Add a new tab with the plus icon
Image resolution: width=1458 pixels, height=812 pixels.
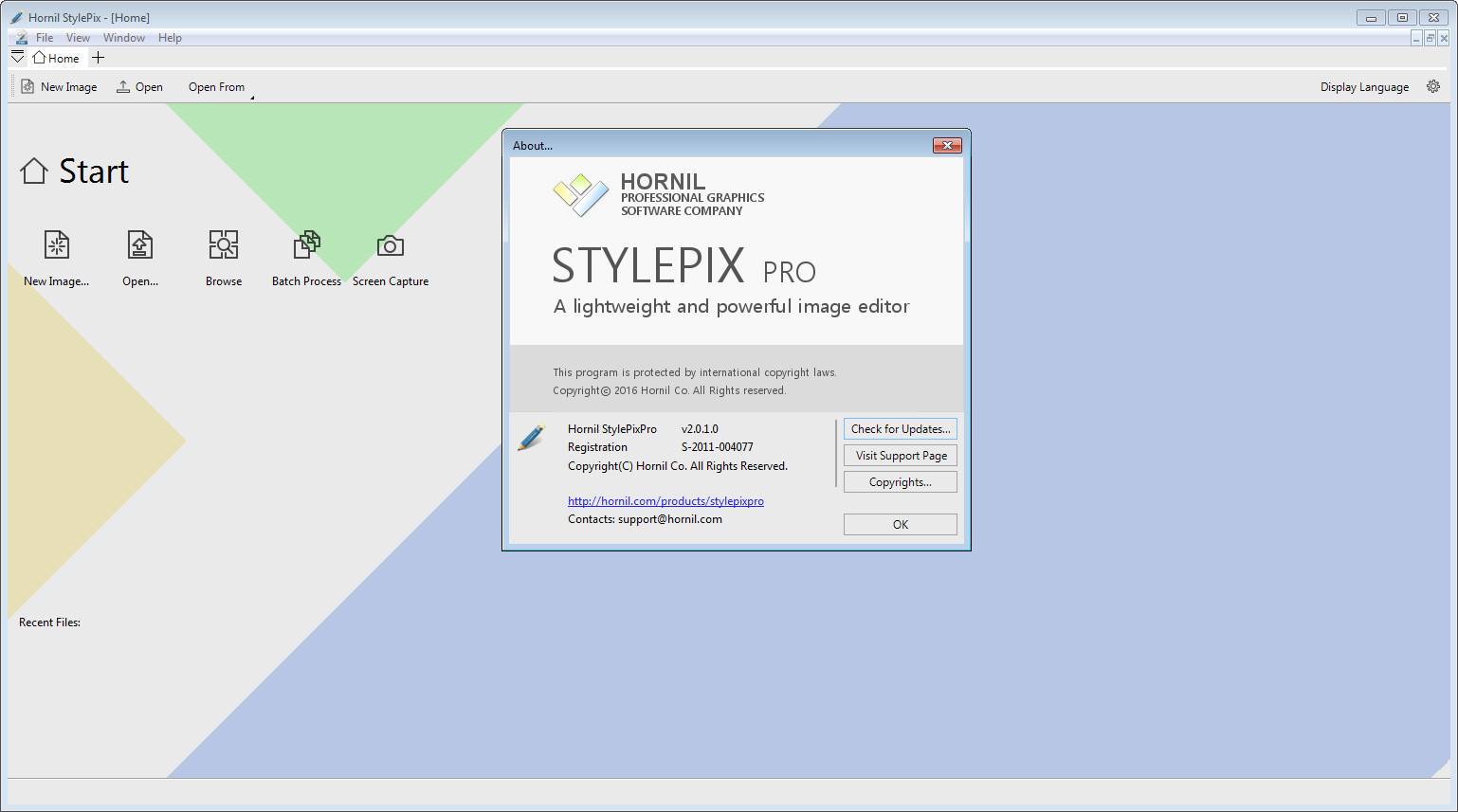(x=98, y=58)
